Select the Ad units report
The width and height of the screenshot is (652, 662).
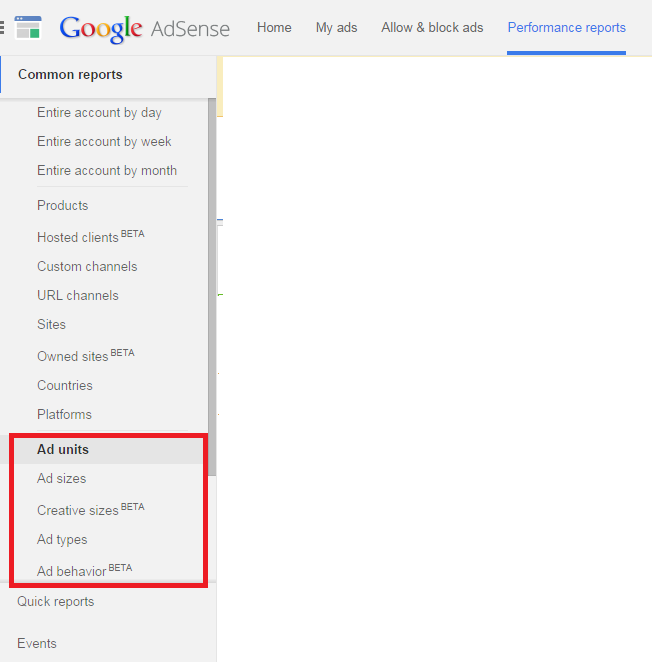pyautogui.click(x=62, y=450)
